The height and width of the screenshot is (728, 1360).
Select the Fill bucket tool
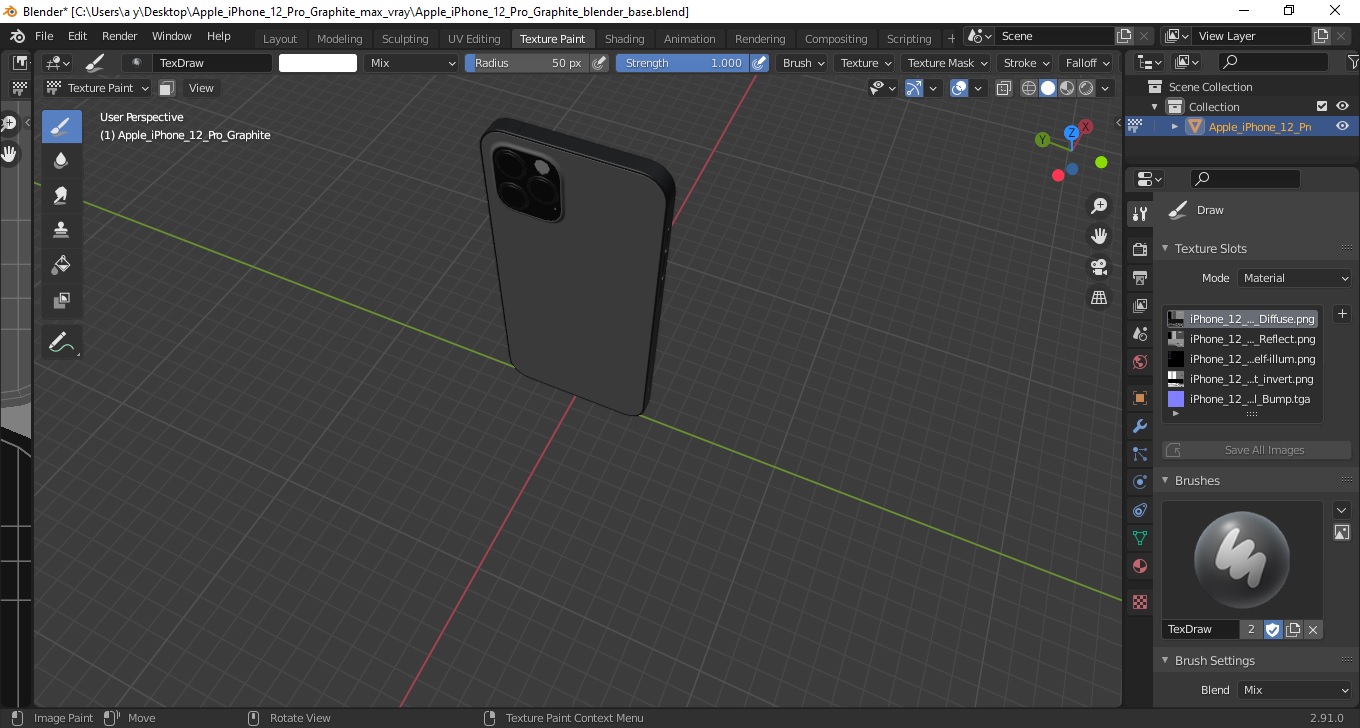(x=61, y=264)
